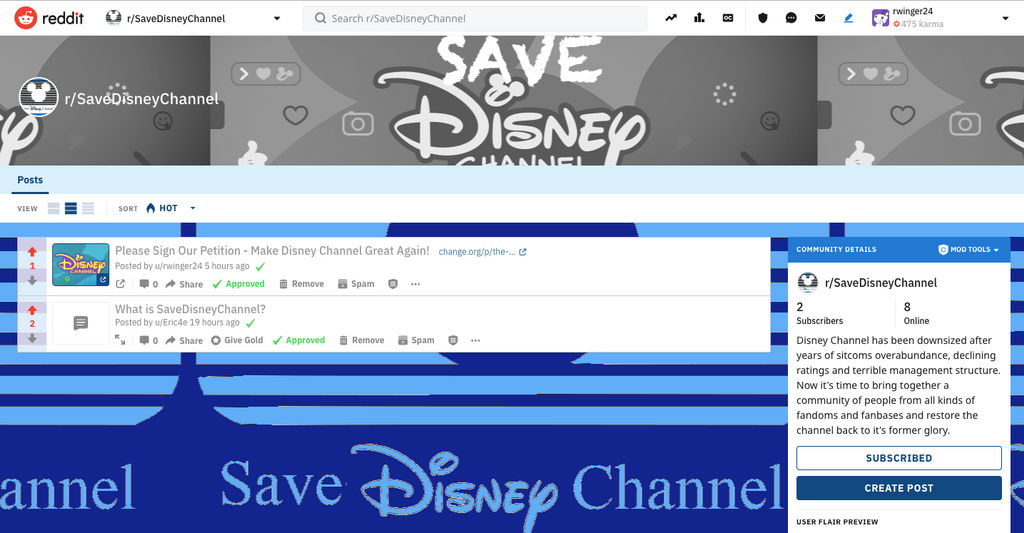This screenshot has width=1024, height=533.
Task: Mark What is SaveDisneyChannel post as Spam
Action: (x=416, y=340)
